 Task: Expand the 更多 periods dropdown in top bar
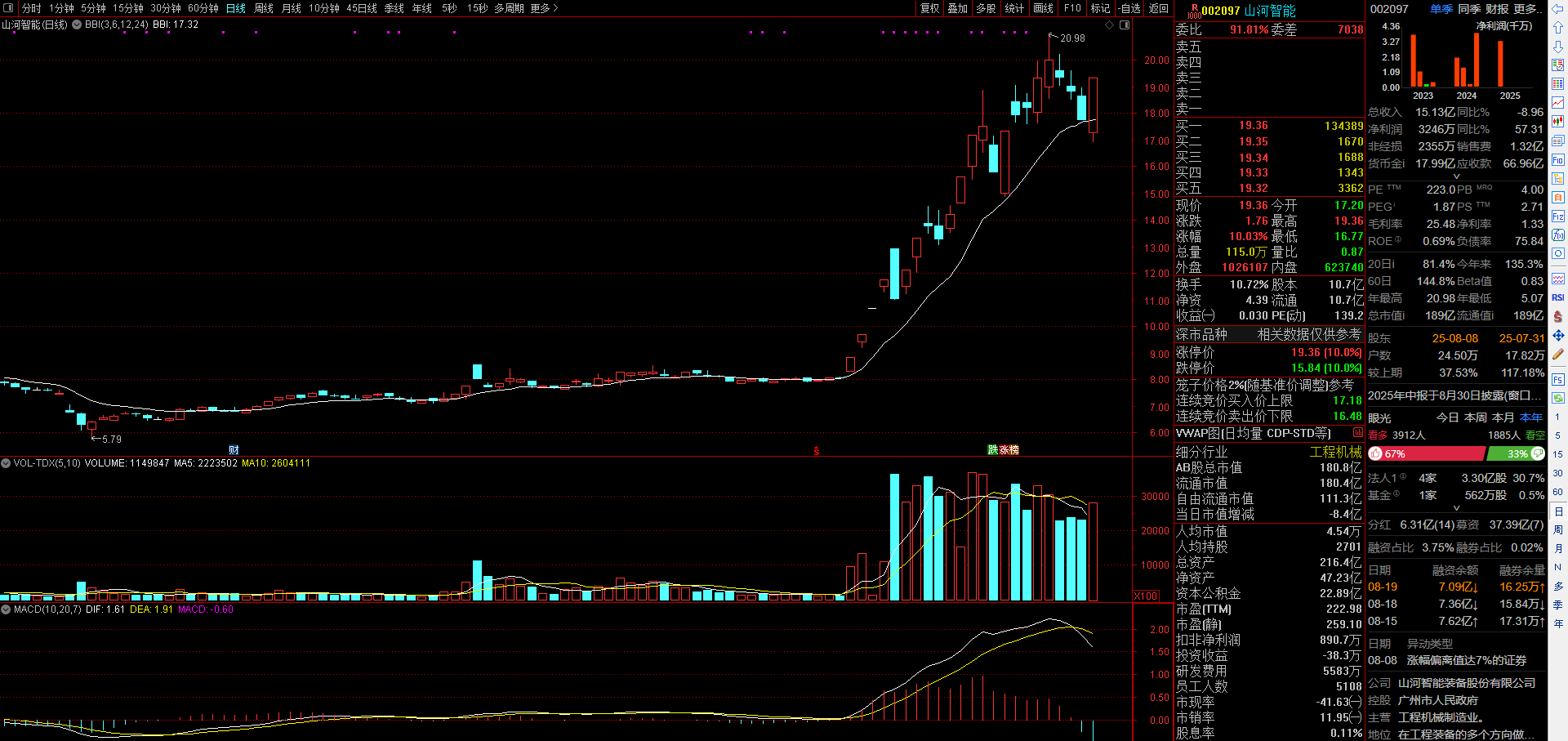(x=545, y=8)
